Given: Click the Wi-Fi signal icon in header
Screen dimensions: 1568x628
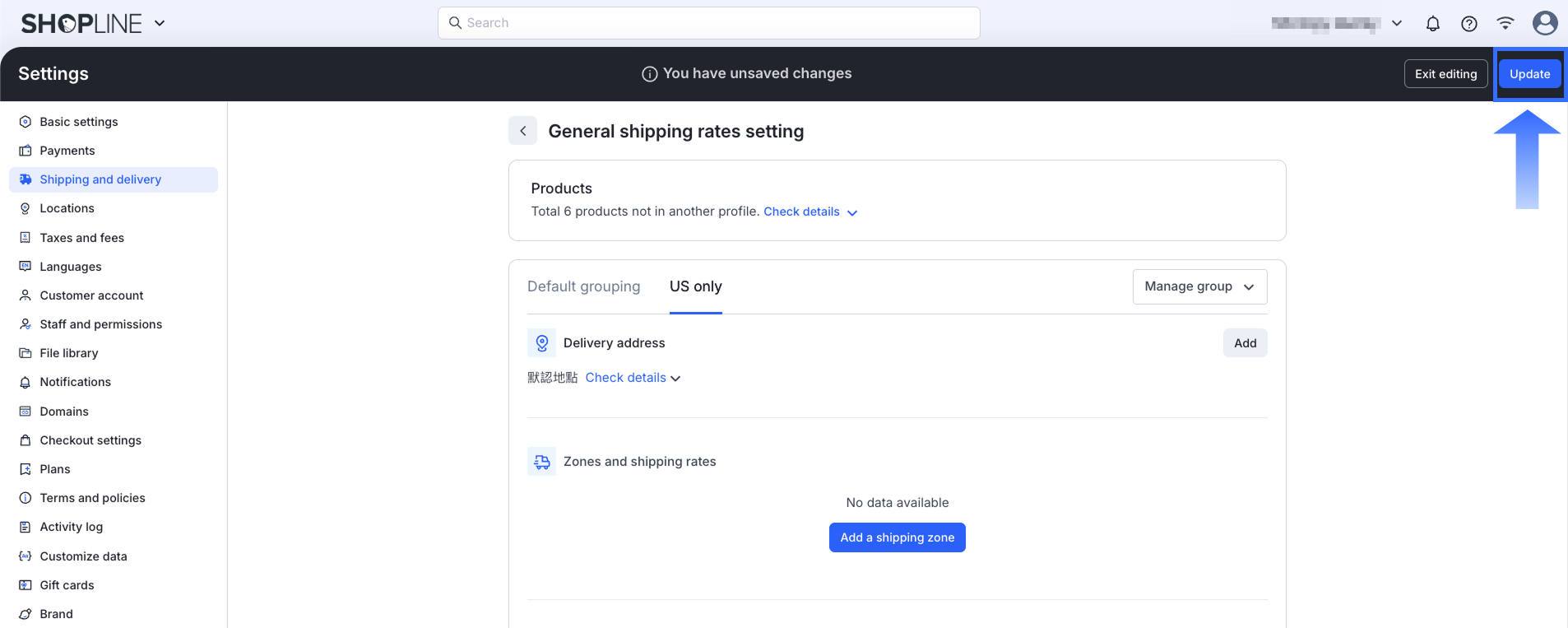Looking at the screenshot, I should pos(1505,23).
